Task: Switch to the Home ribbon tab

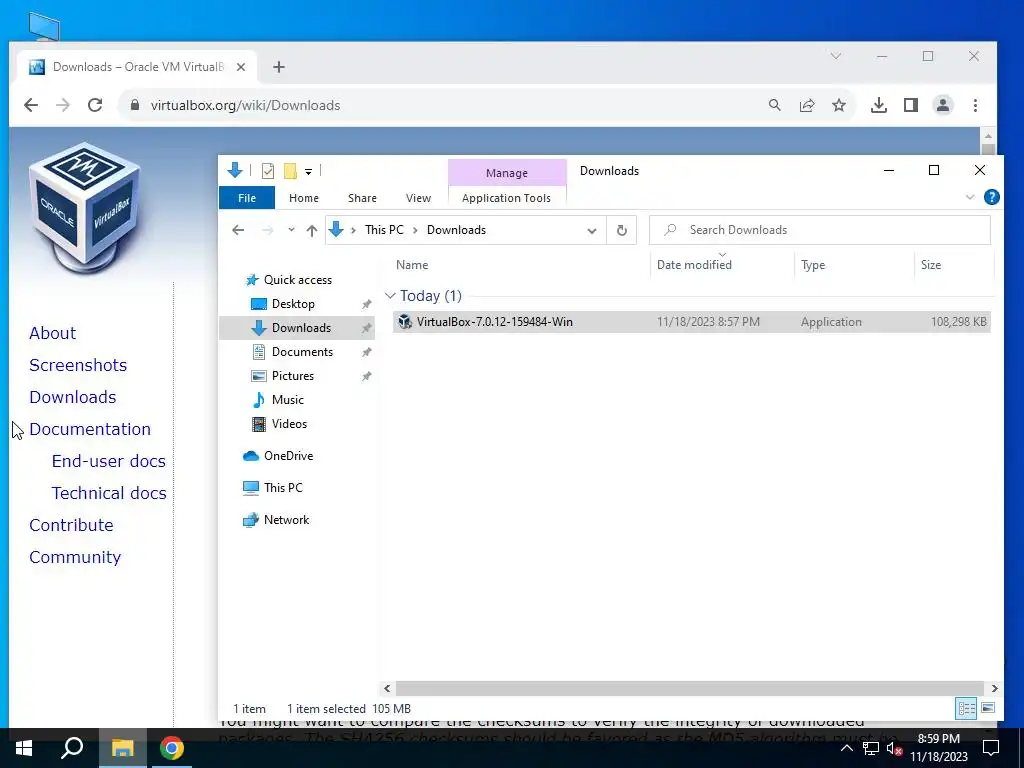Action: pyautogui.click(x=304, y=198)
